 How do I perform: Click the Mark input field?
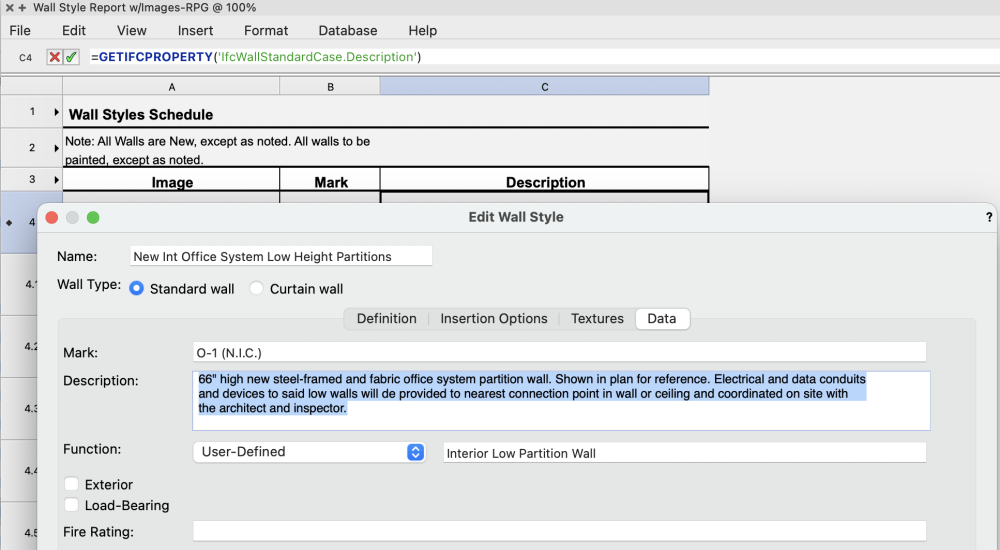click(559, 352)
